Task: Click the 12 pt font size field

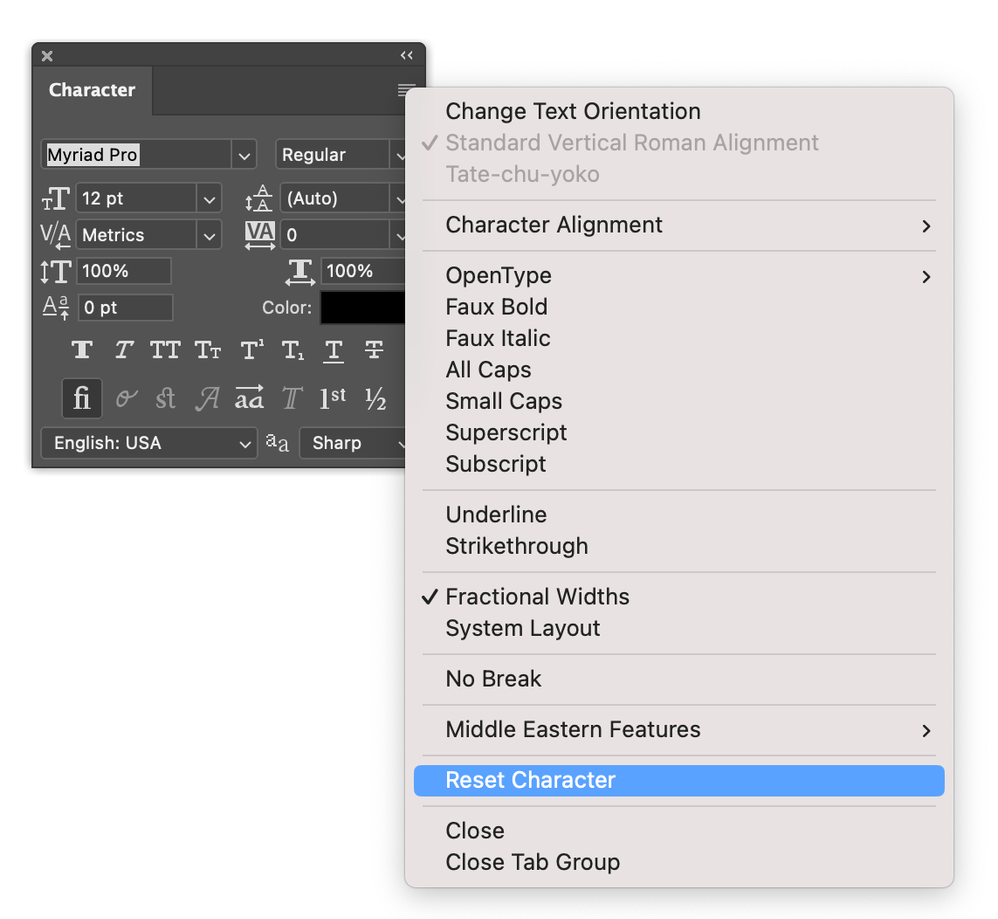Action: click(x=136, y=199)
